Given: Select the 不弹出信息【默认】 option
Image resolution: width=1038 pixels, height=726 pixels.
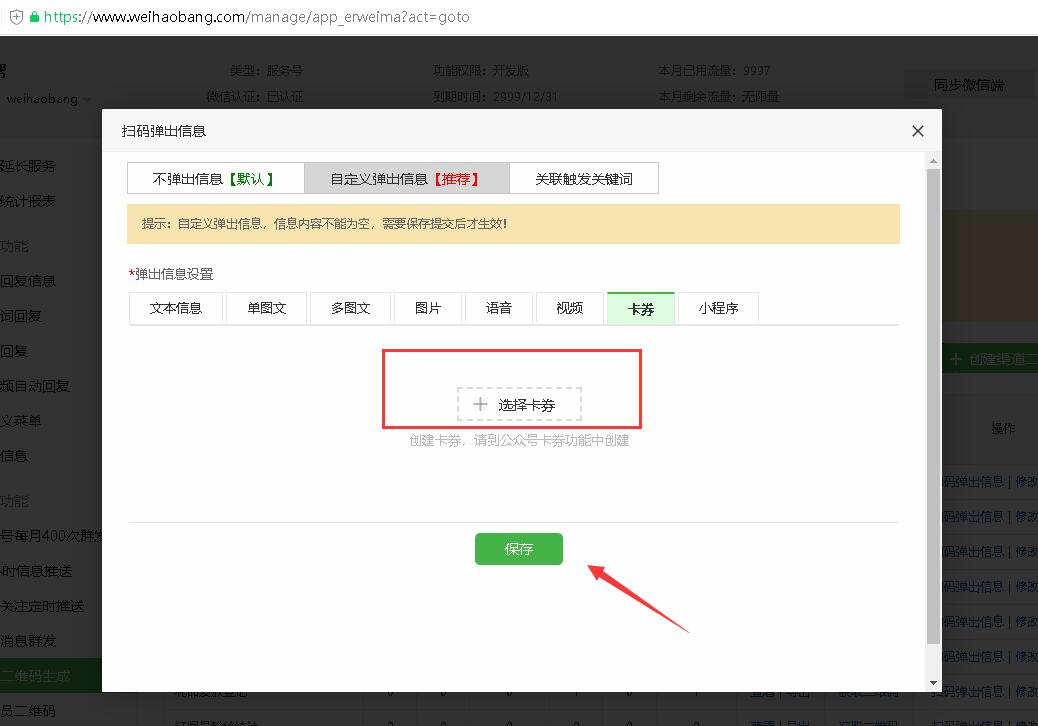Looking at the screenshot, I should (x=216, y=179).
